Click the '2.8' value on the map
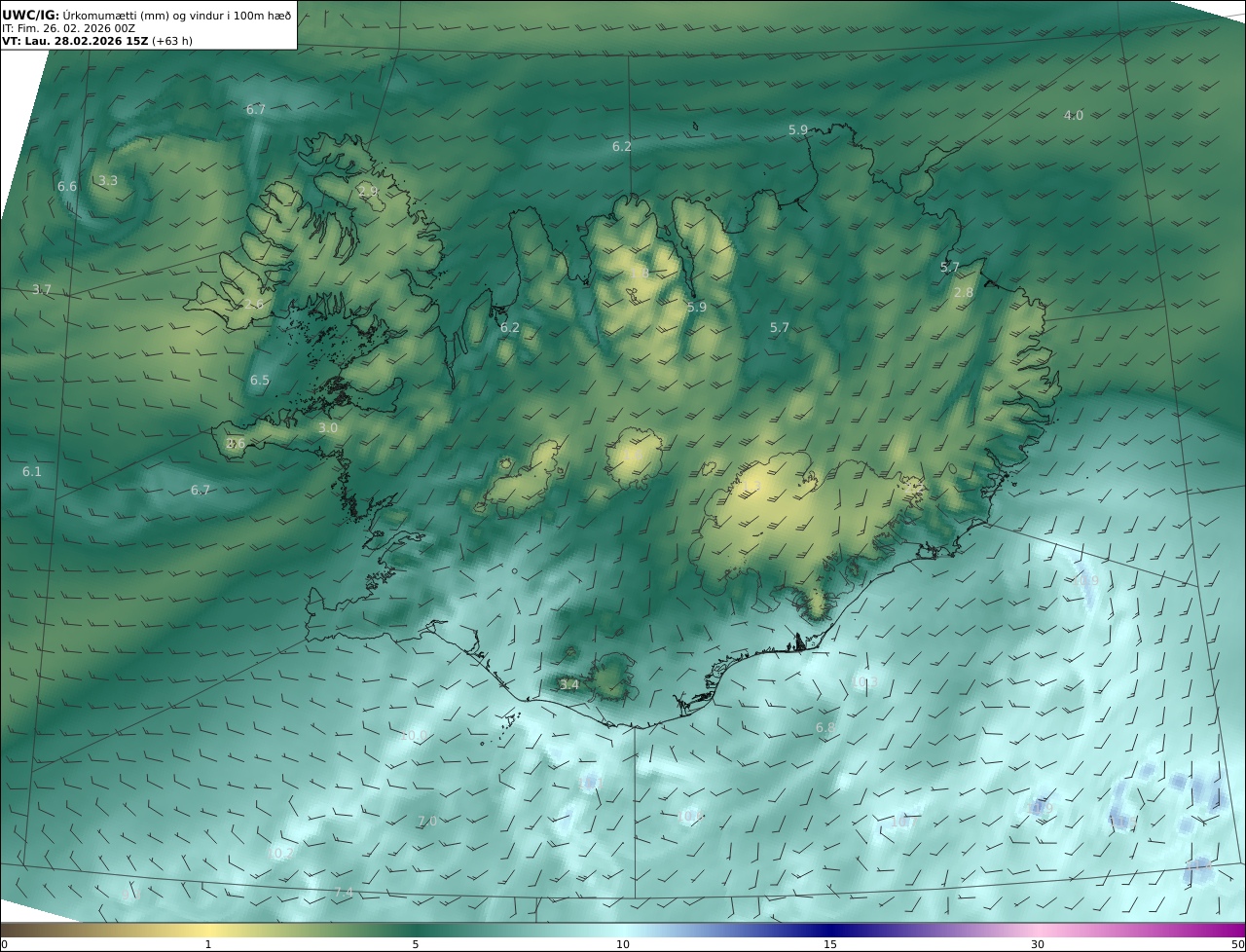This screenshot has height=952, width=1246. coord(964,292)
